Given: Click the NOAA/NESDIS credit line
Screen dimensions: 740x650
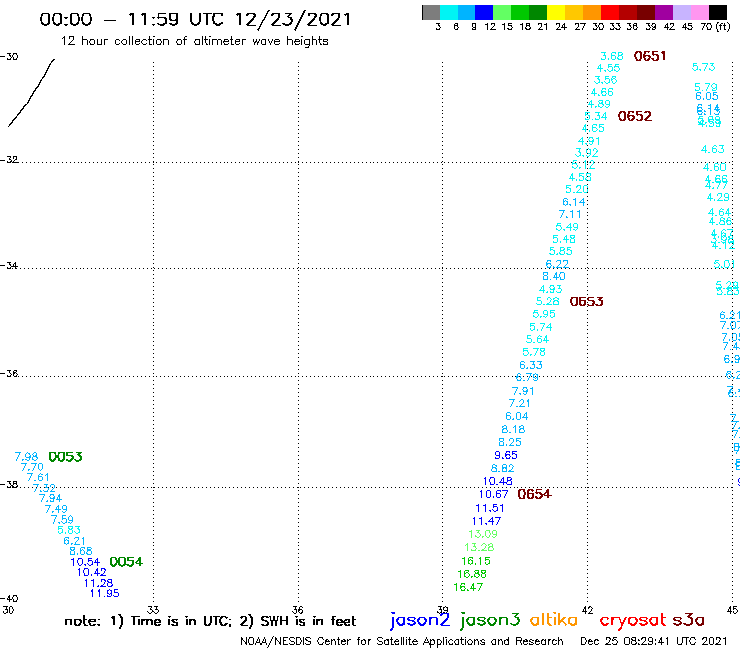Looking at the screenshot, I should pyautogui.click(x=402, y=641).
